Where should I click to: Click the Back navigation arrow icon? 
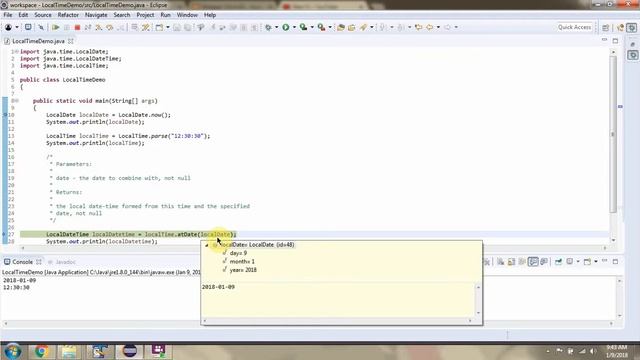[430, 27]
